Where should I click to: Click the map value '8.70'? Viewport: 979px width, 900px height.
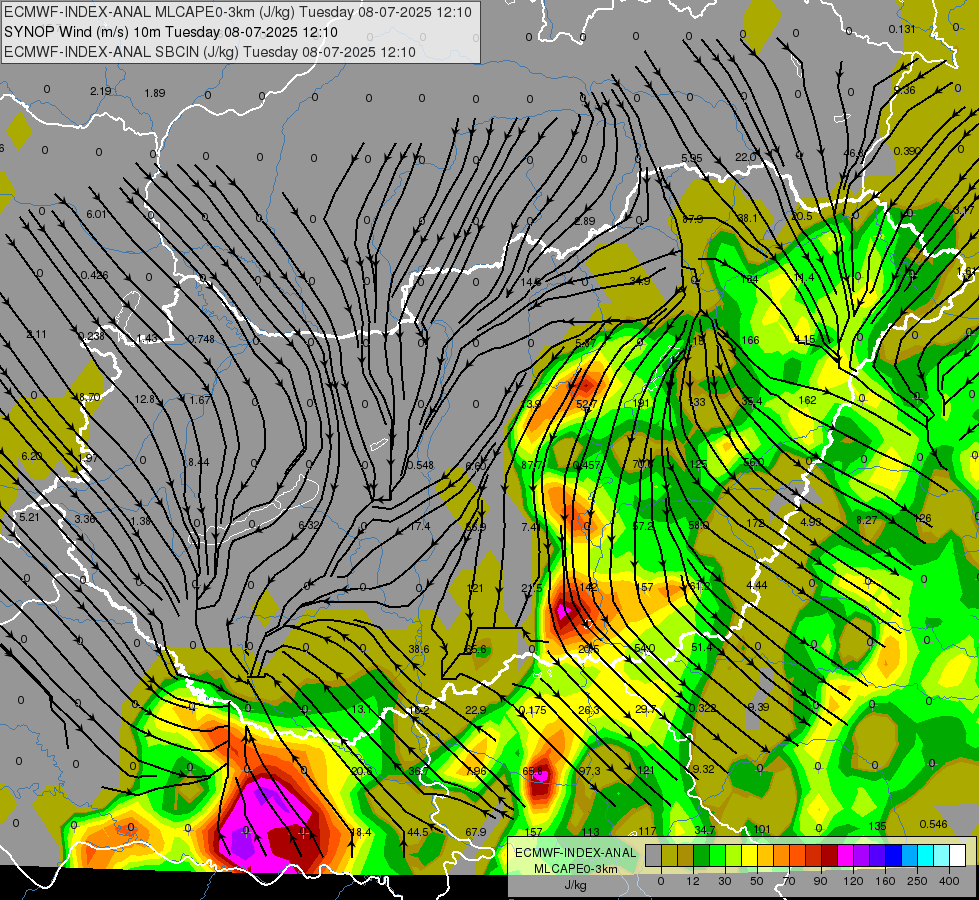click(x=89, y=397)
